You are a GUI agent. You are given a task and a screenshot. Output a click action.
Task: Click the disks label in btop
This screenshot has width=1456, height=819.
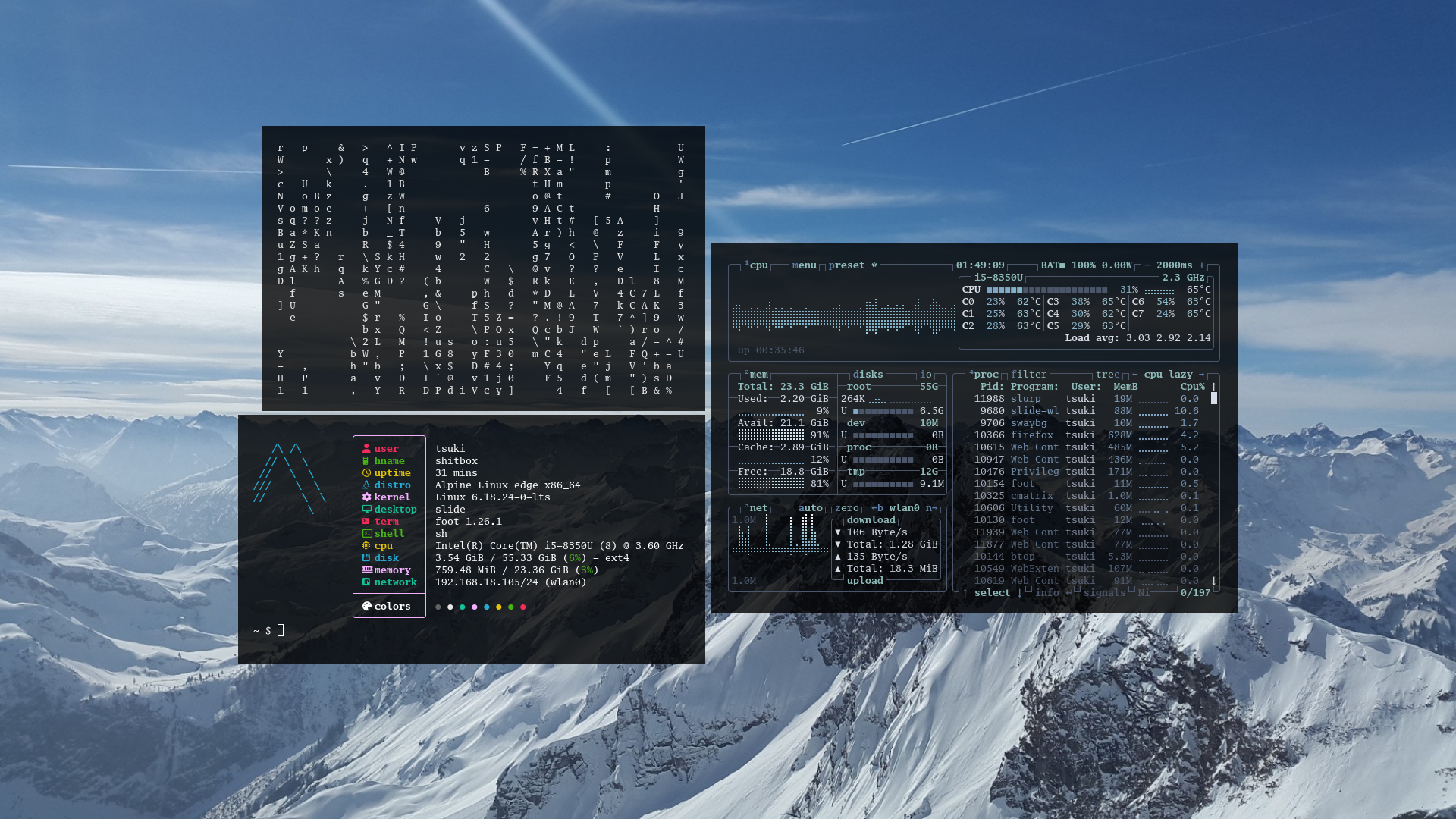click(868, 375)
